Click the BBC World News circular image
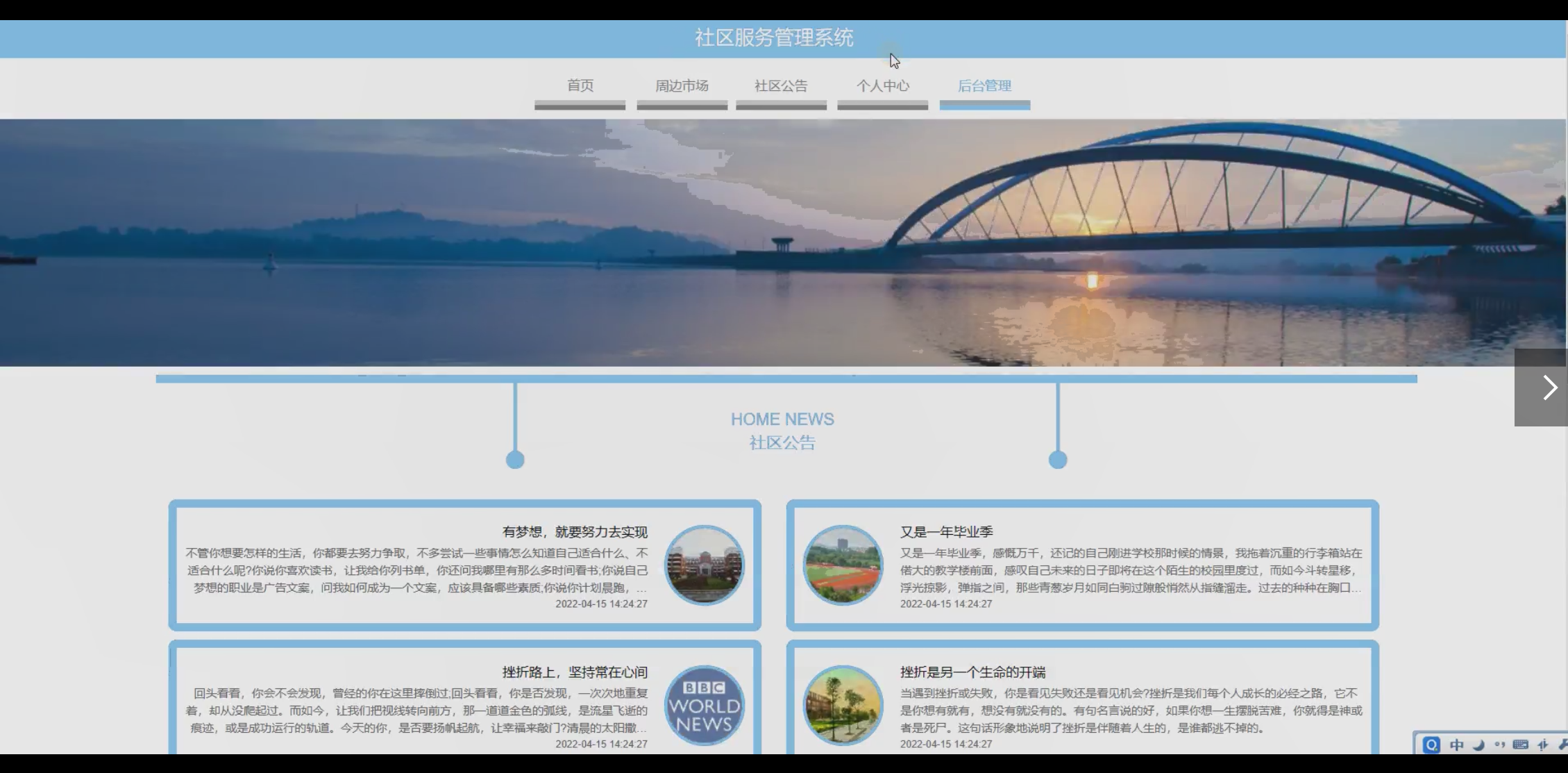Image resolution: width=1568 pixels, height=773 pixels. pos(704,706)
